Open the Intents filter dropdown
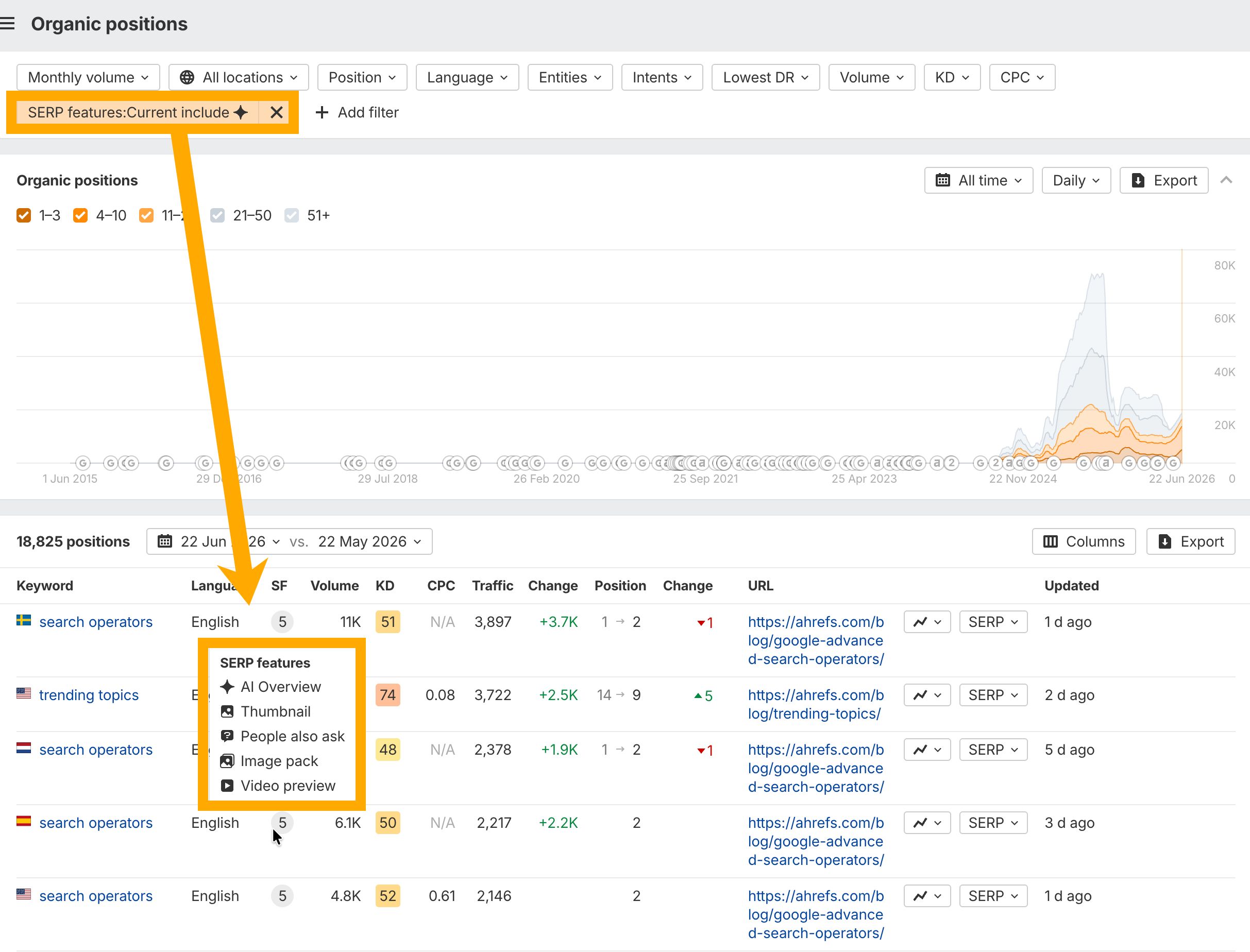The image size is (1250, 952). pyautogui.click(x=662, y=77)
